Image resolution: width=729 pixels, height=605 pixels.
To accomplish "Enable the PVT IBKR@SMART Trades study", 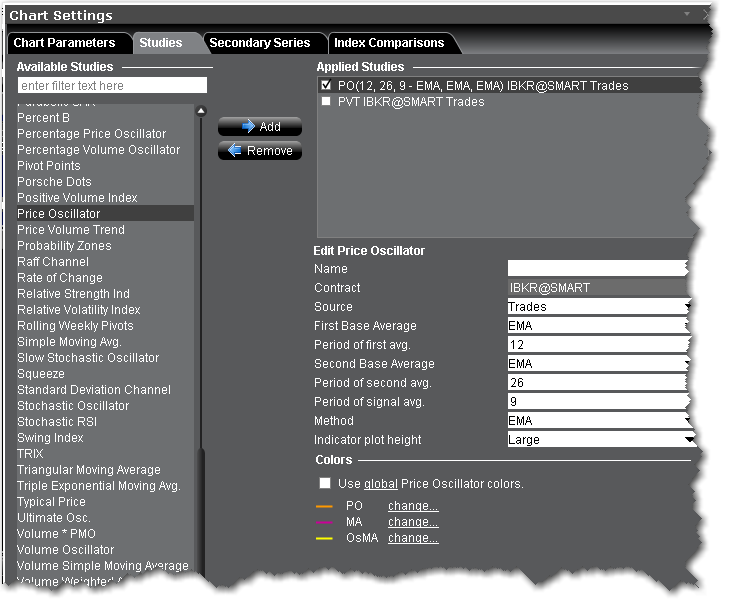I will click(326, 102).
